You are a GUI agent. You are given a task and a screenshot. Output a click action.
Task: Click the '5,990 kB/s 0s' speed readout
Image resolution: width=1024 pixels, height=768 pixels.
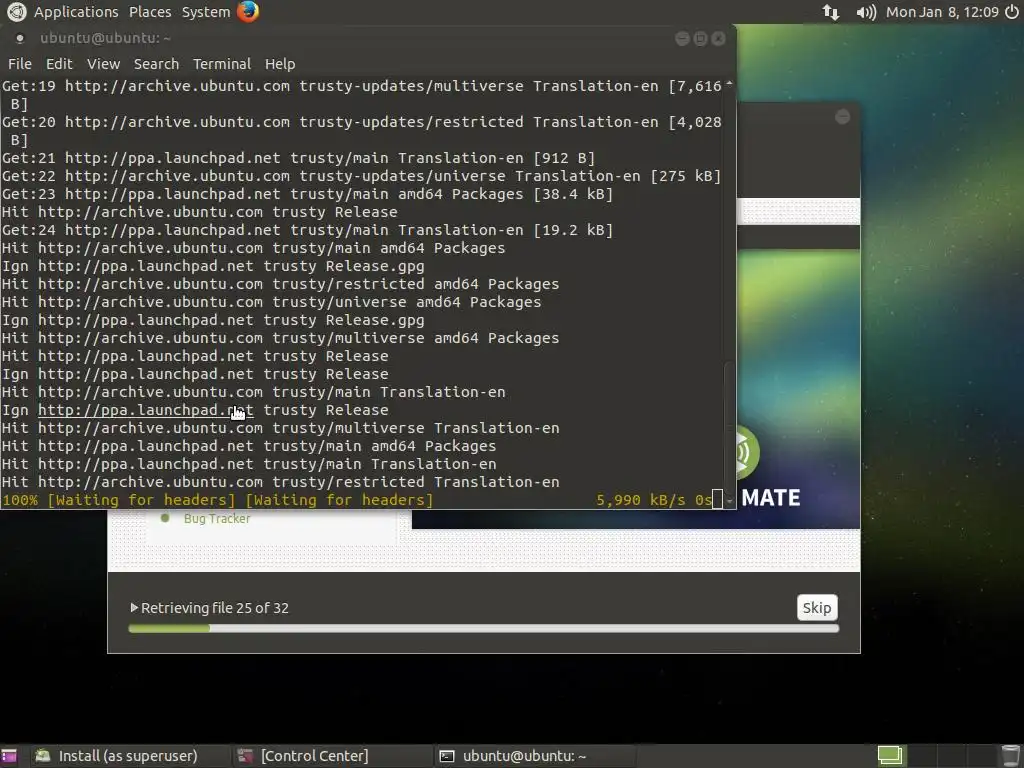click(654, 500)
